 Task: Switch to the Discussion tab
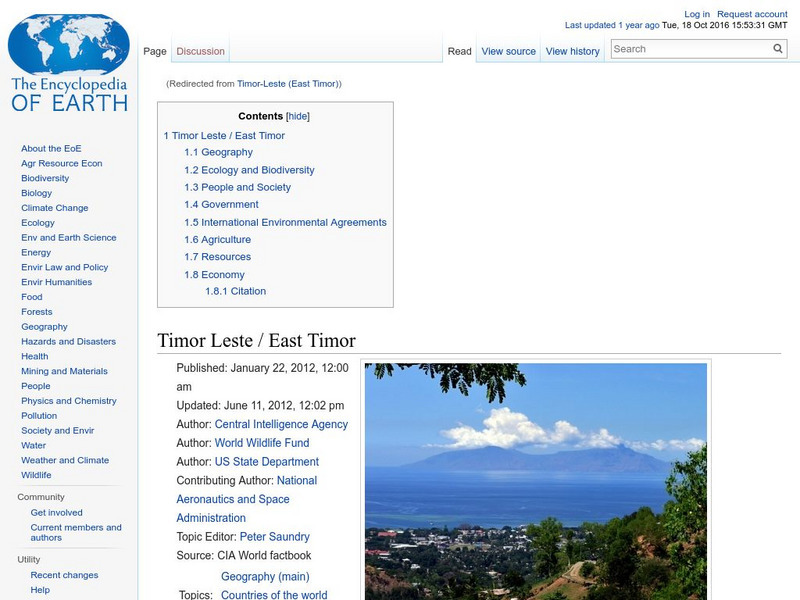[200, 50]
